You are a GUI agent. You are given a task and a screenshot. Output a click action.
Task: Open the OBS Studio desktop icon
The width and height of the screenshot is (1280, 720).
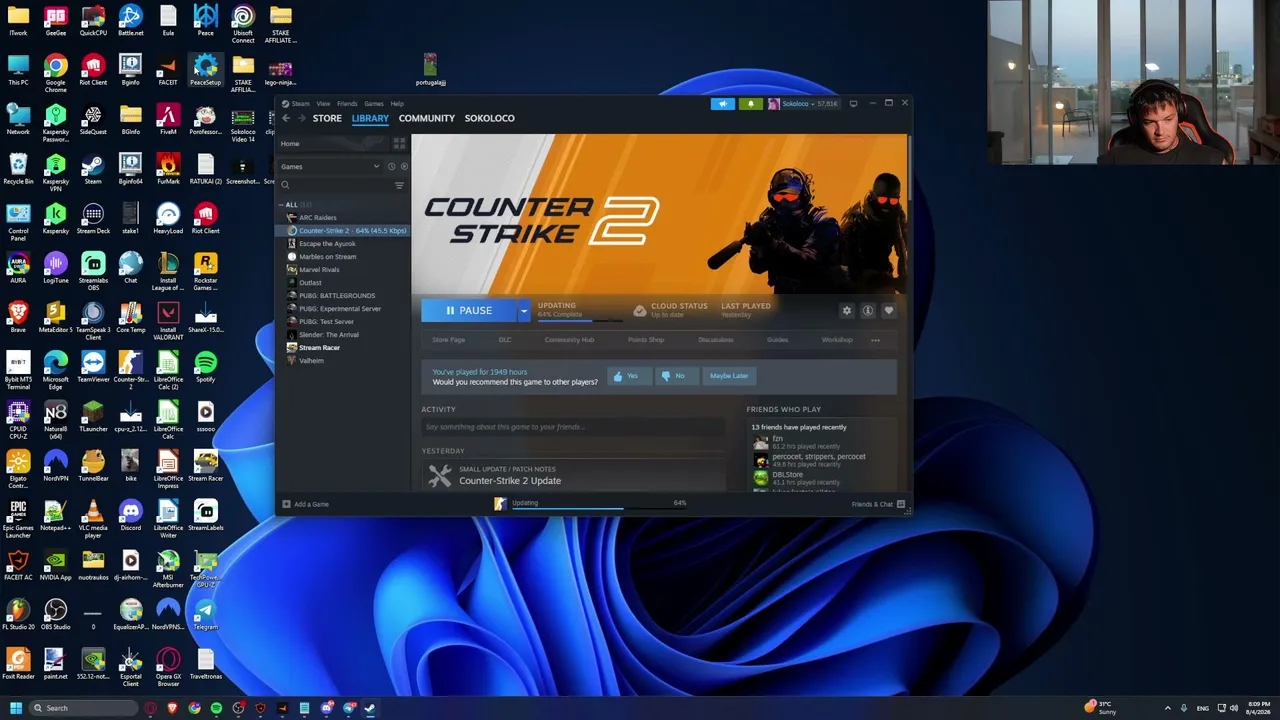click(56, 614)
